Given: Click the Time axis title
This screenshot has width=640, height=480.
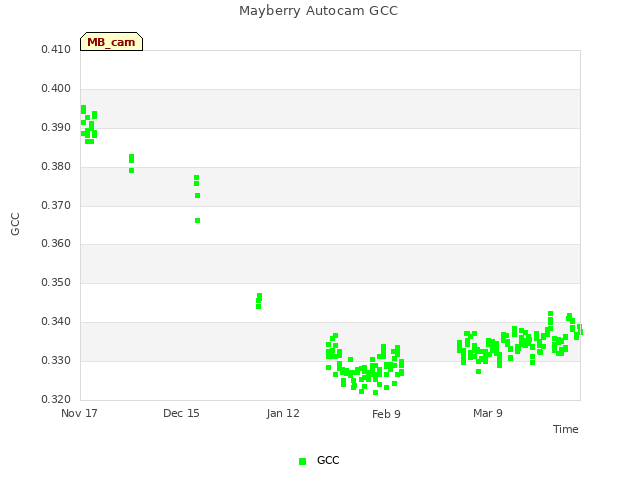Looking at the screenshot, I should [566, 429].
